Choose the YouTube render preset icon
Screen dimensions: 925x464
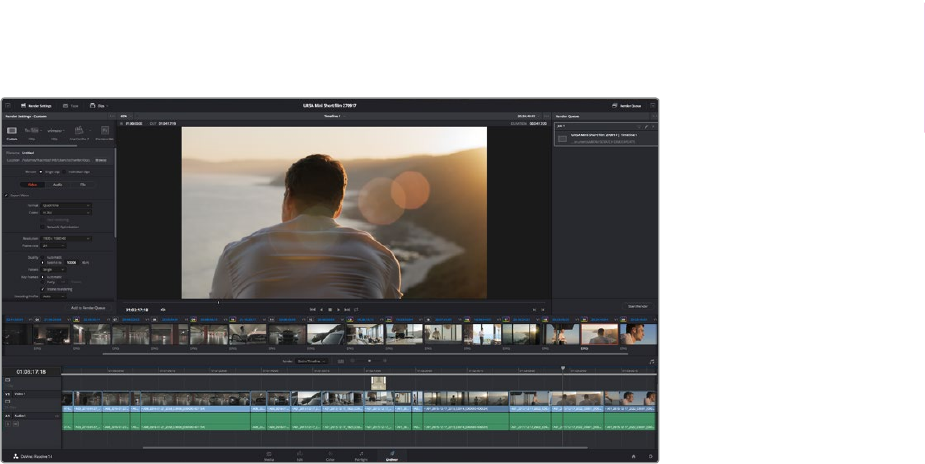pos(32,131)
